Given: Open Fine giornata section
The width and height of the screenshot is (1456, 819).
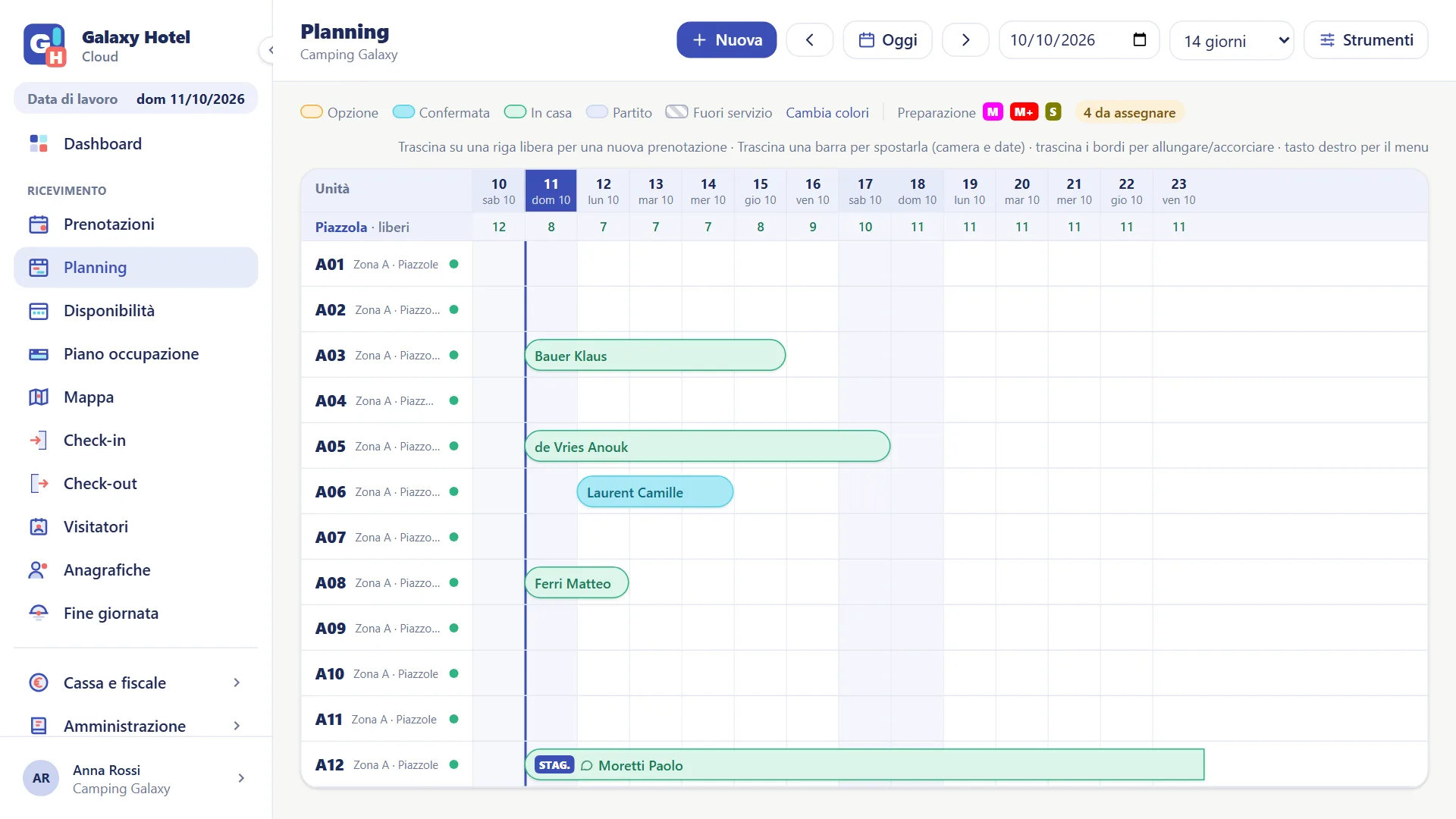Looking at the screenshot, I should pyautogui.click(x=136, y=613).
